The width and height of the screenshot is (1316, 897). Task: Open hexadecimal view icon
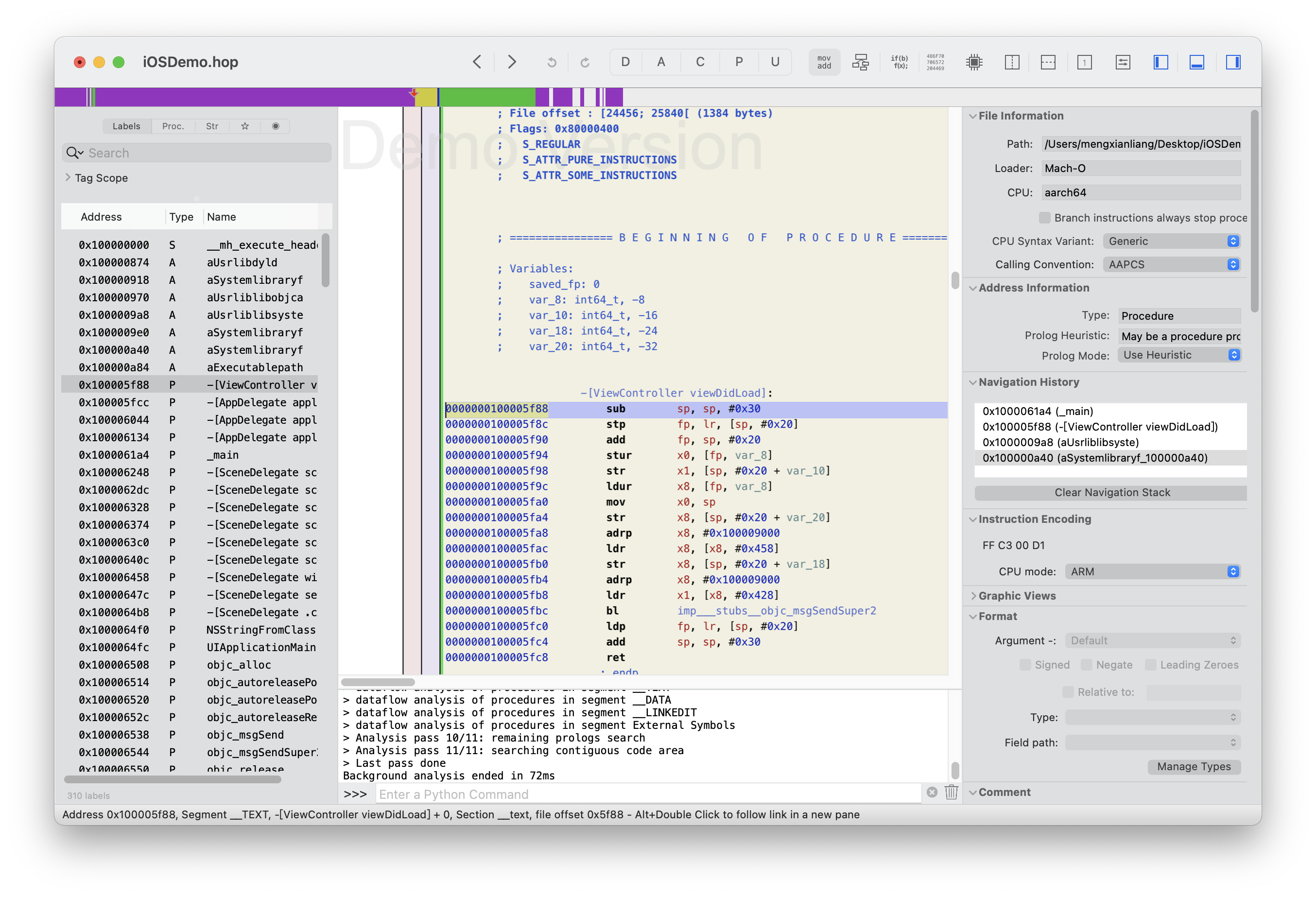click(935, 62)
